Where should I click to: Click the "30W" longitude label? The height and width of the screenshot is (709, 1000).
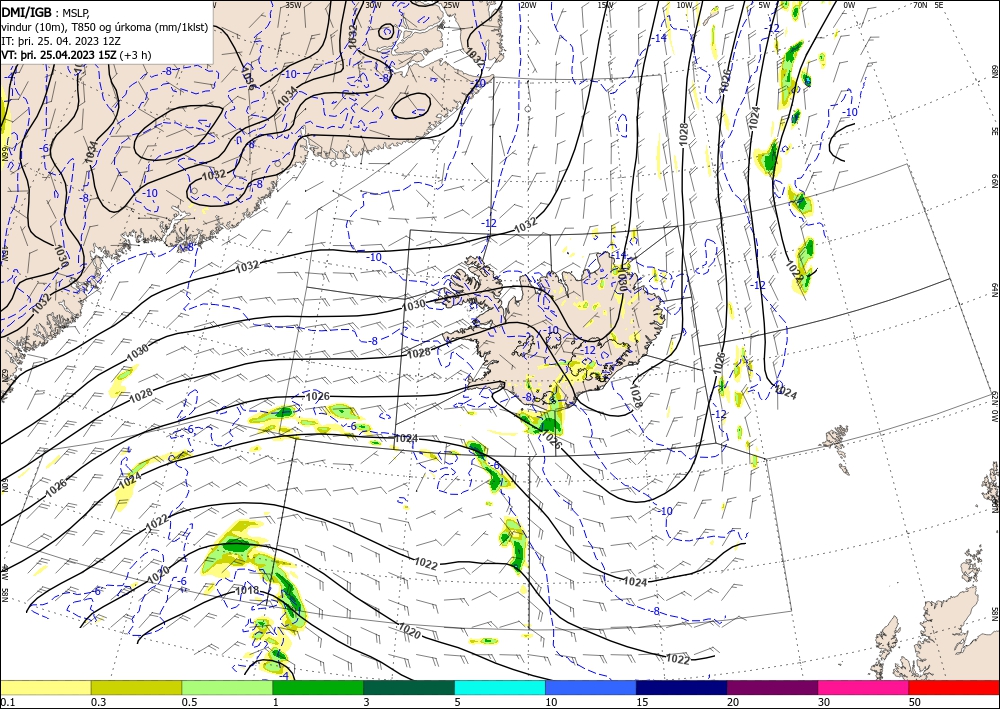pos(373,5)
